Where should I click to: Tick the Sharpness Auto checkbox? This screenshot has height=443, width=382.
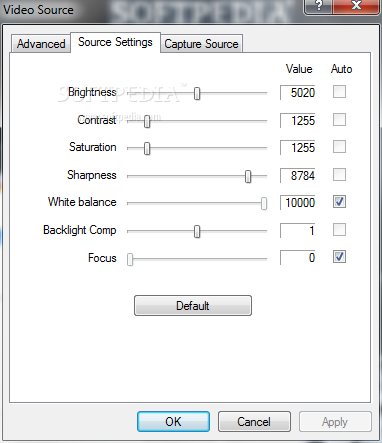click(x=339, y=175)
